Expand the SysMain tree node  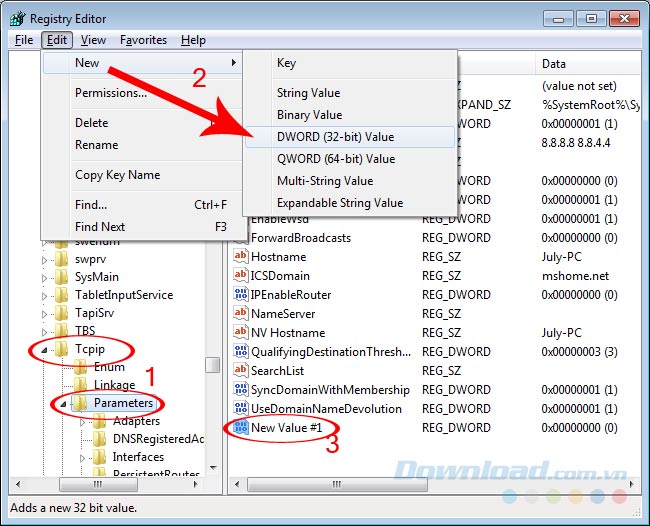tap(44, 278)
